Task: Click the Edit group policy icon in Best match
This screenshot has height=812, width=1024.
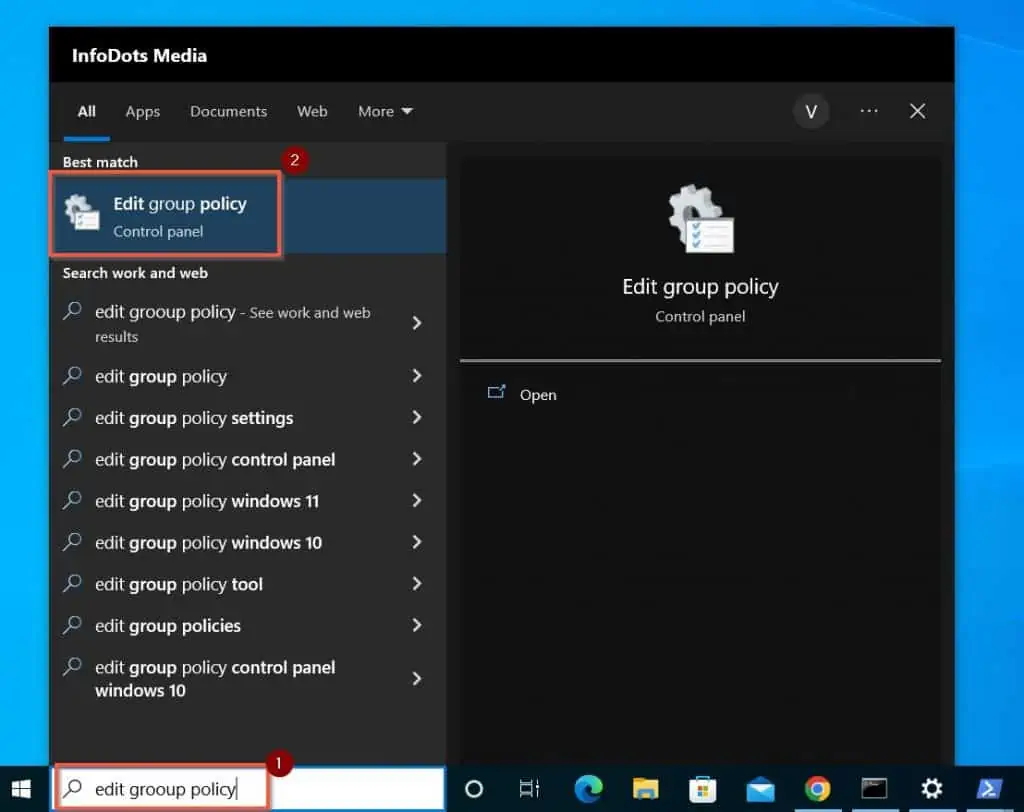Action: [x=82, y=213]
